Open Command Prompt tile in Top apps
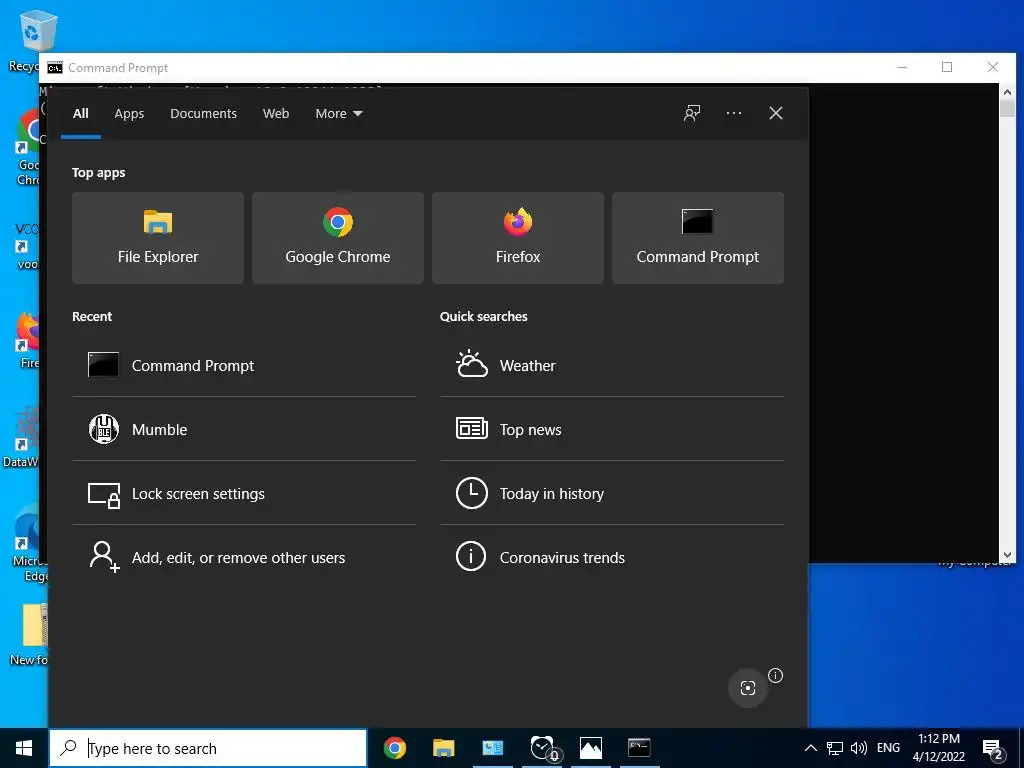This screenshot has height=768, width=1024. point(697,238)
